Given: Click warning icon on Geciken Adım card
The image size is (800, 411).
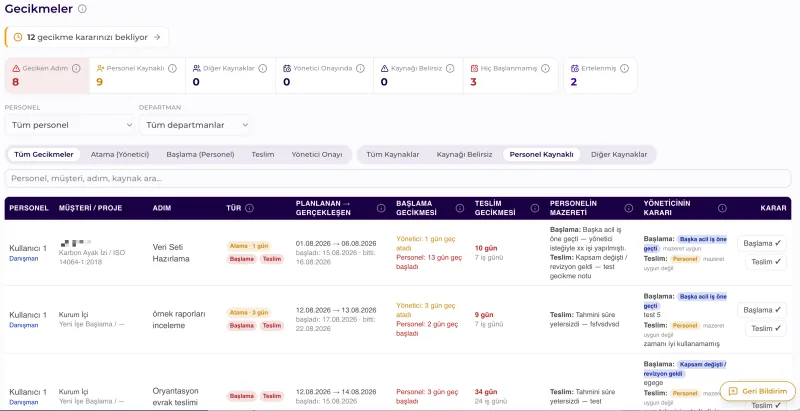Looking at the screenshot, I should coord(16,68).
